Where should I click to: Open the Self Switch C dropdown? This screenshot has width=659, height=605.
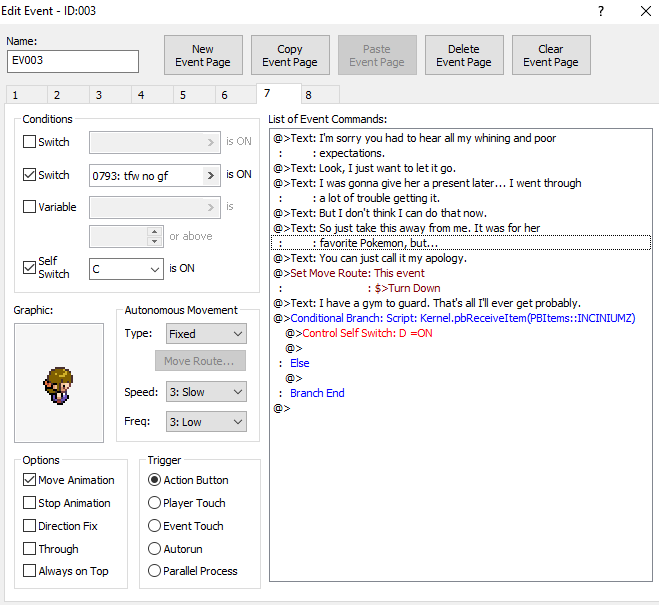click(126, 269)
